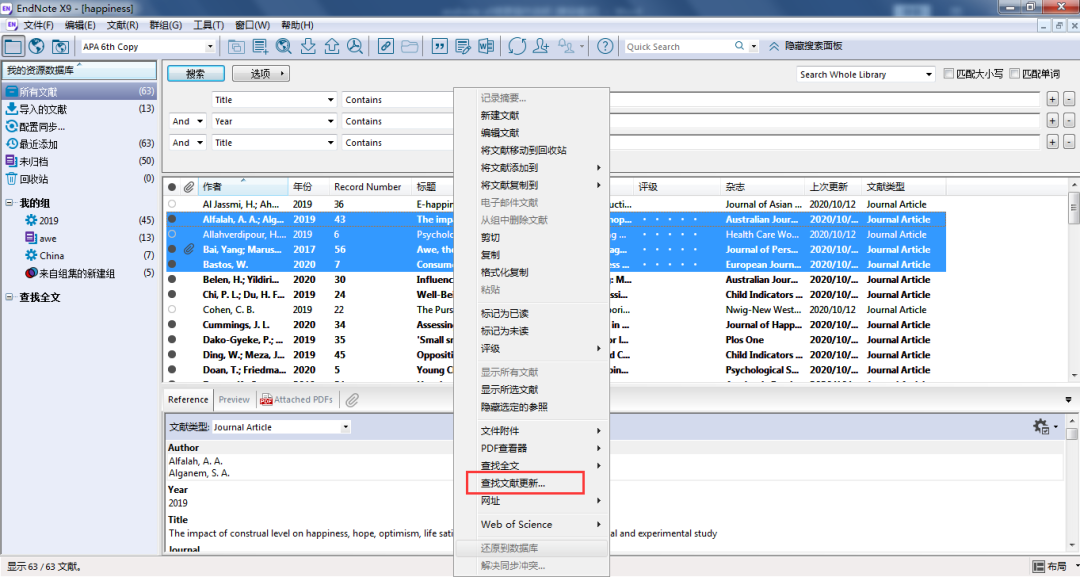Open Quick Search options dropdown arrow

tap(754, 47)
